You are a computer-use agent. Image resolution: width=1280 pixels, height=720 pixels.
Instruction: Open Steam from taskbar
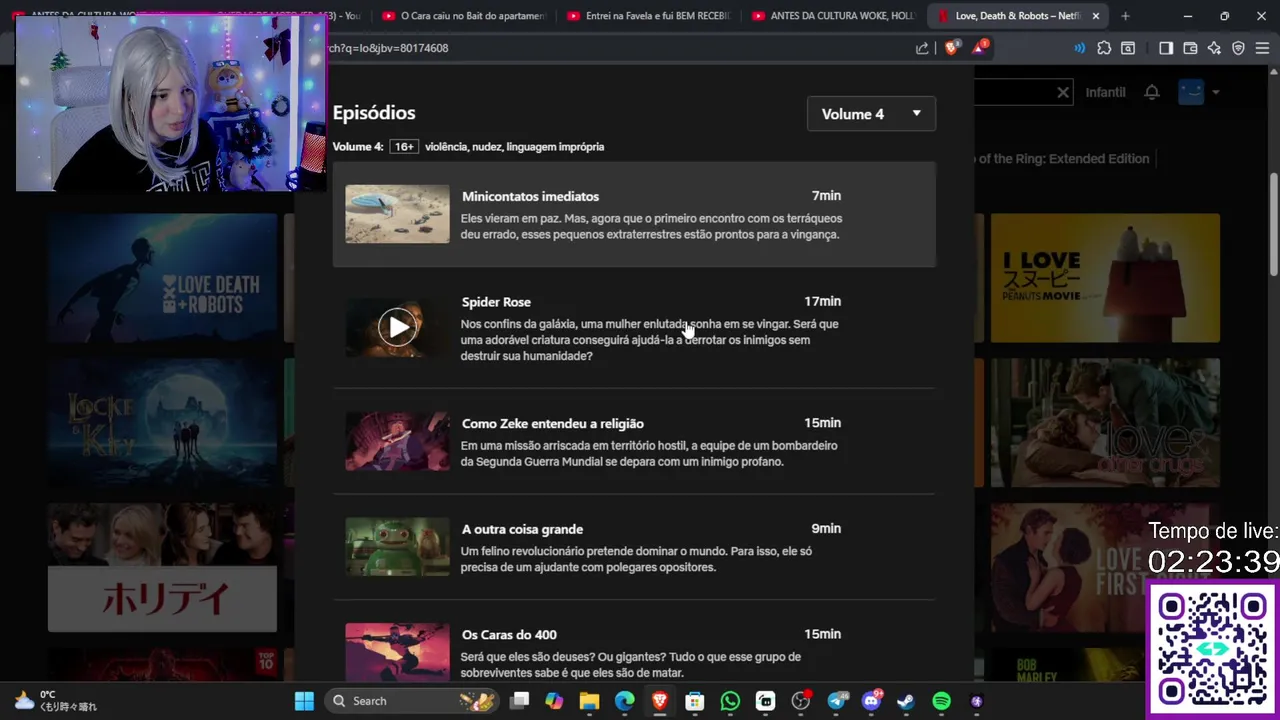pyautogui.click(x=906, y=701)
